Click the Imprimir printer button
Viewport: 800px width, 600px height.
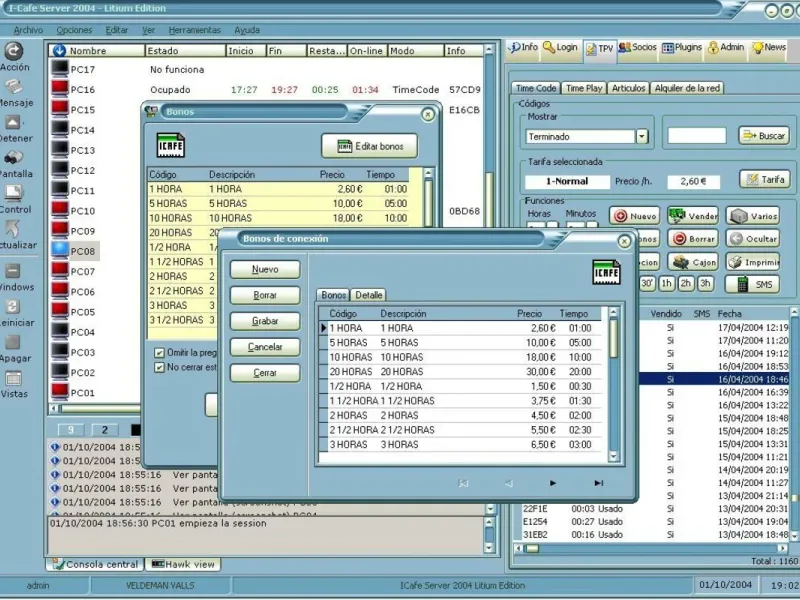[x=753, y=262]
